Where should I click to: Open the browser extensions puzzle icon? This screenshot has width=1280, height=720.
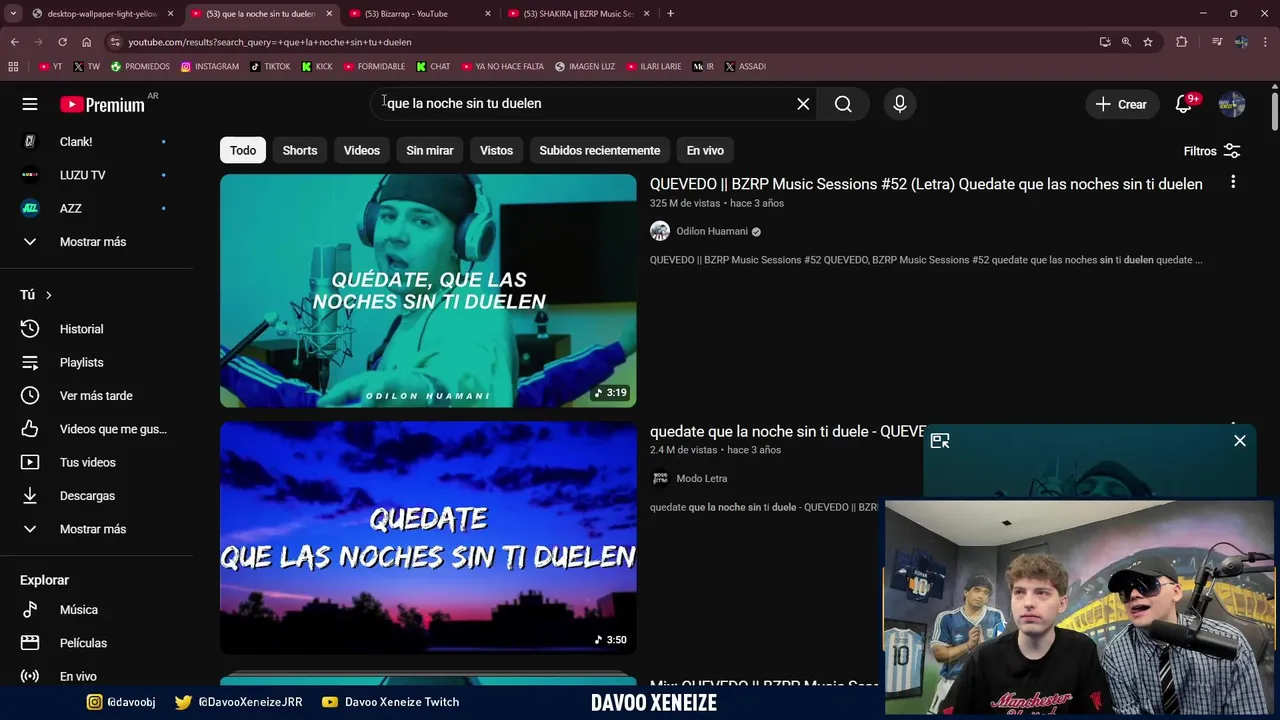pyautogui.click(x=1181, y=42)
